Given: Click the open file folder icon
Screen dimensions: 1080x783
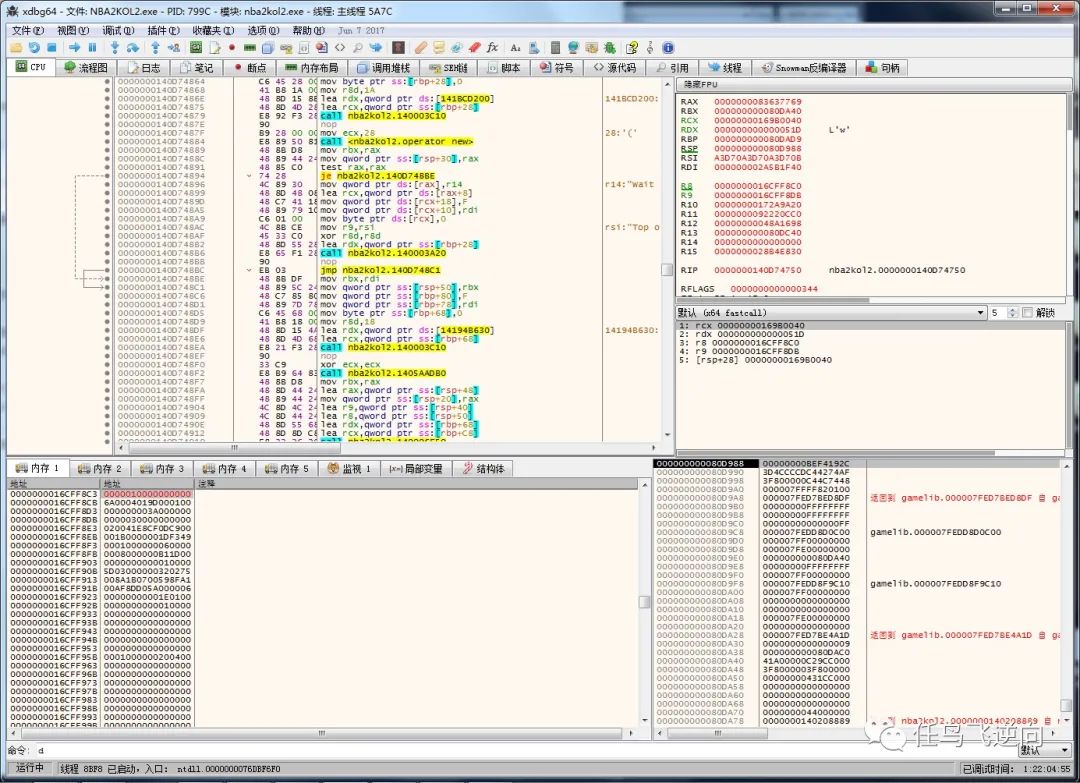Looking at the screenshot, I should click(17, 47).
